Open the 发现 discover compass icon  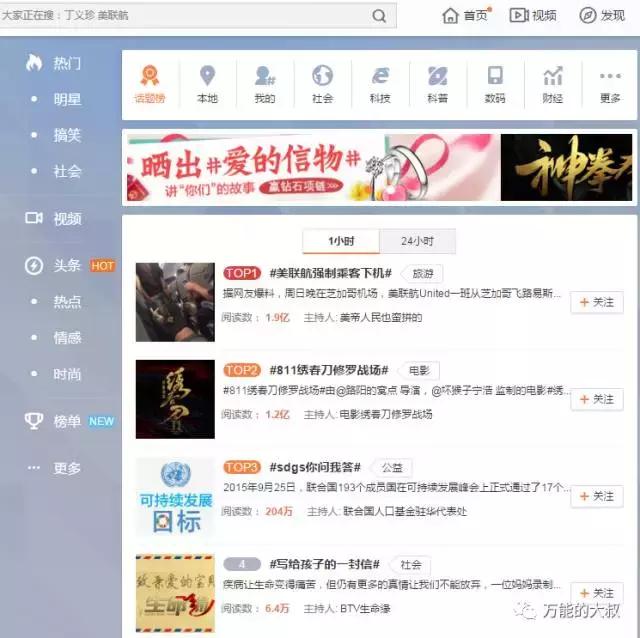coord(587,16)
